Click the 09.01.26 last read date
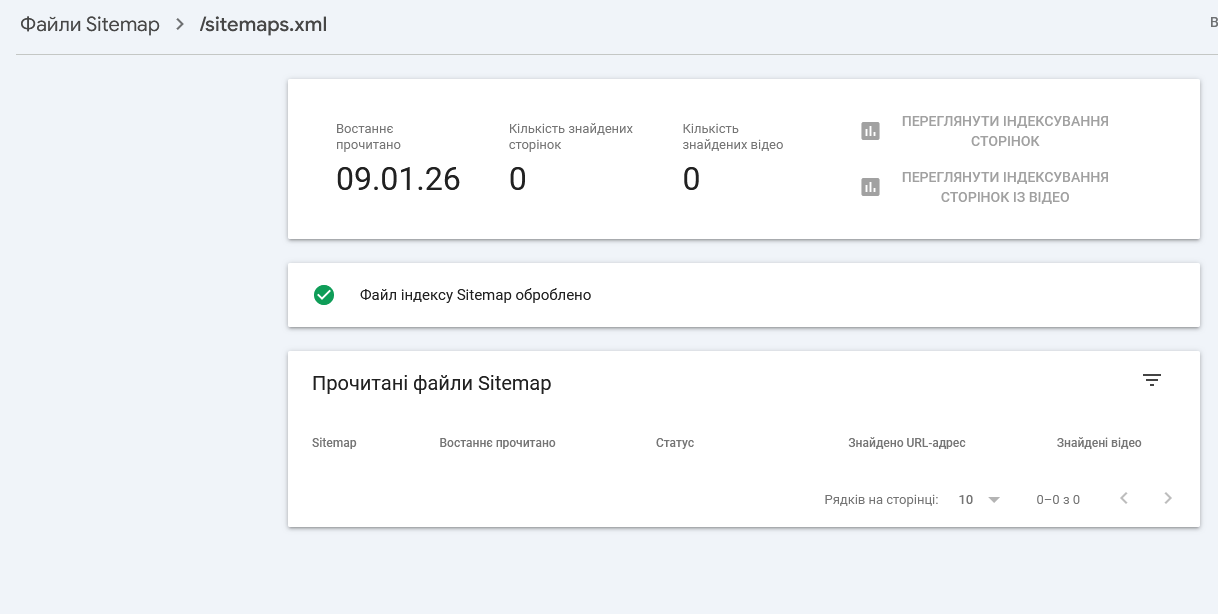1218x614 pixels. point(398,179)
